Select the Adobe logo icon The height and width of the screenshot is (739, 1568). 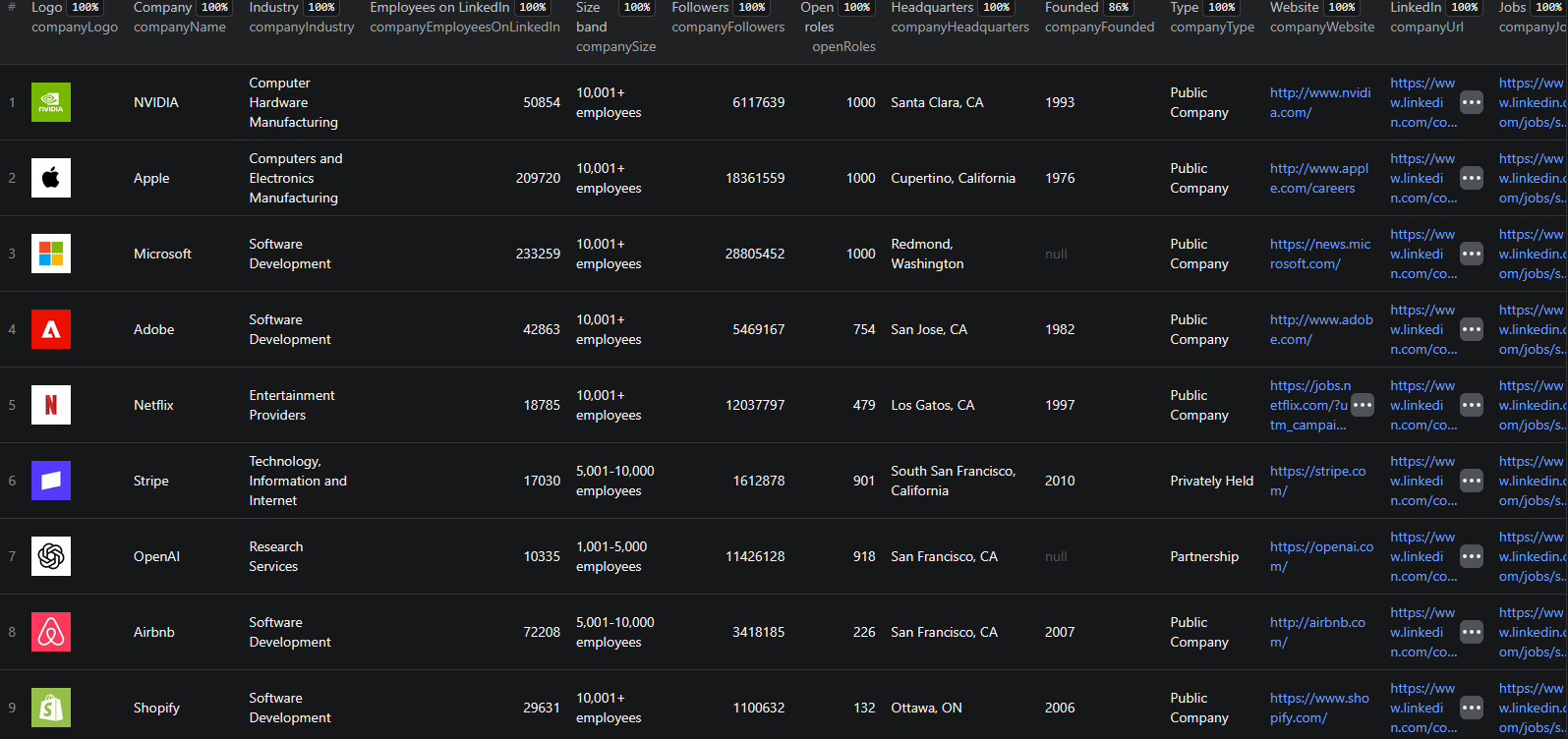(x=51, y=329)
